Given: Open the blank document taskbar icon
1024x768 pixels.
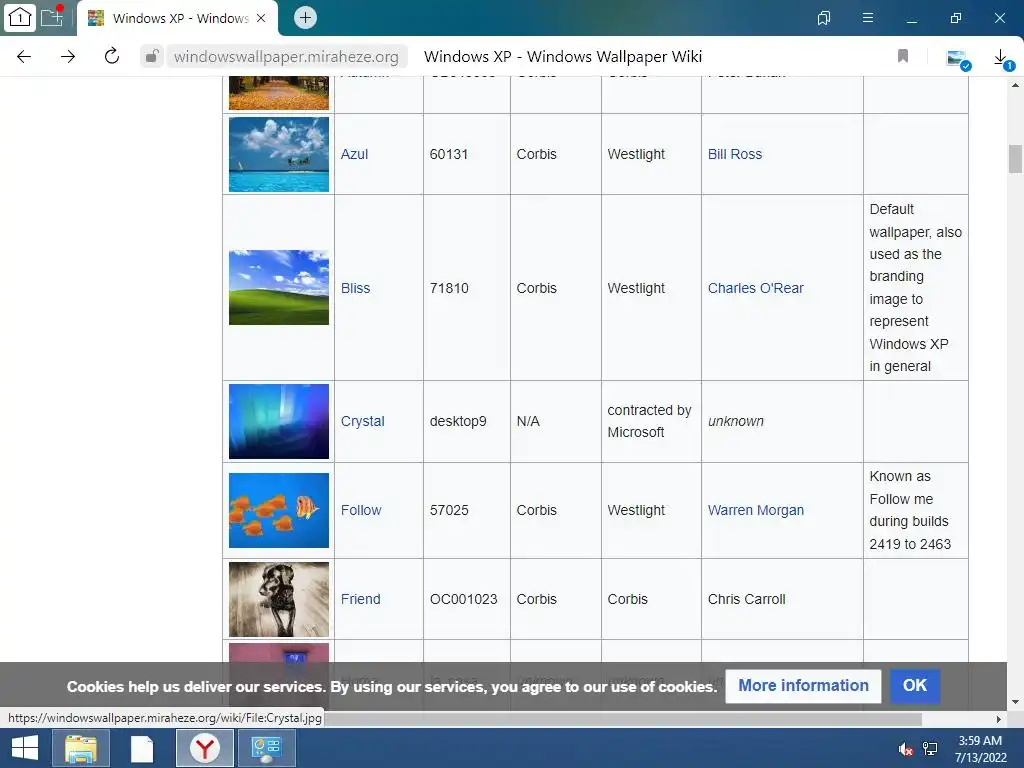Looking at the screenshot, I should [142, 748].
